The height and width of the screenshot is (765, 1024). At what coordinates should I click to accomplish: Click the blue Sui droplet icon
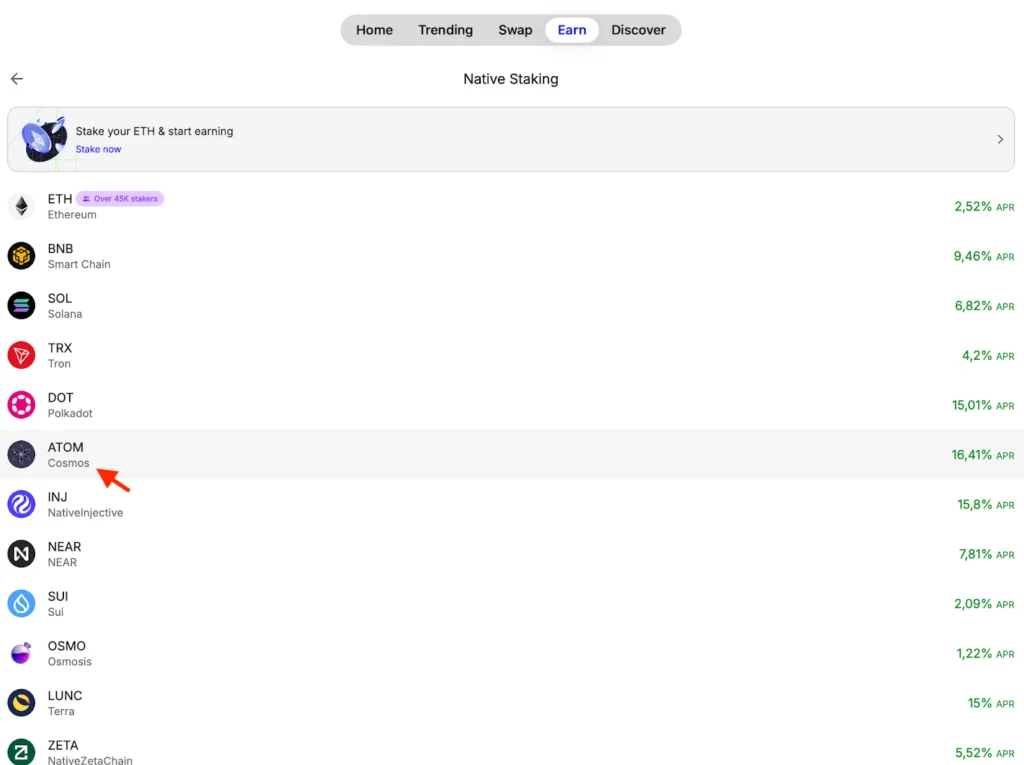21,604
